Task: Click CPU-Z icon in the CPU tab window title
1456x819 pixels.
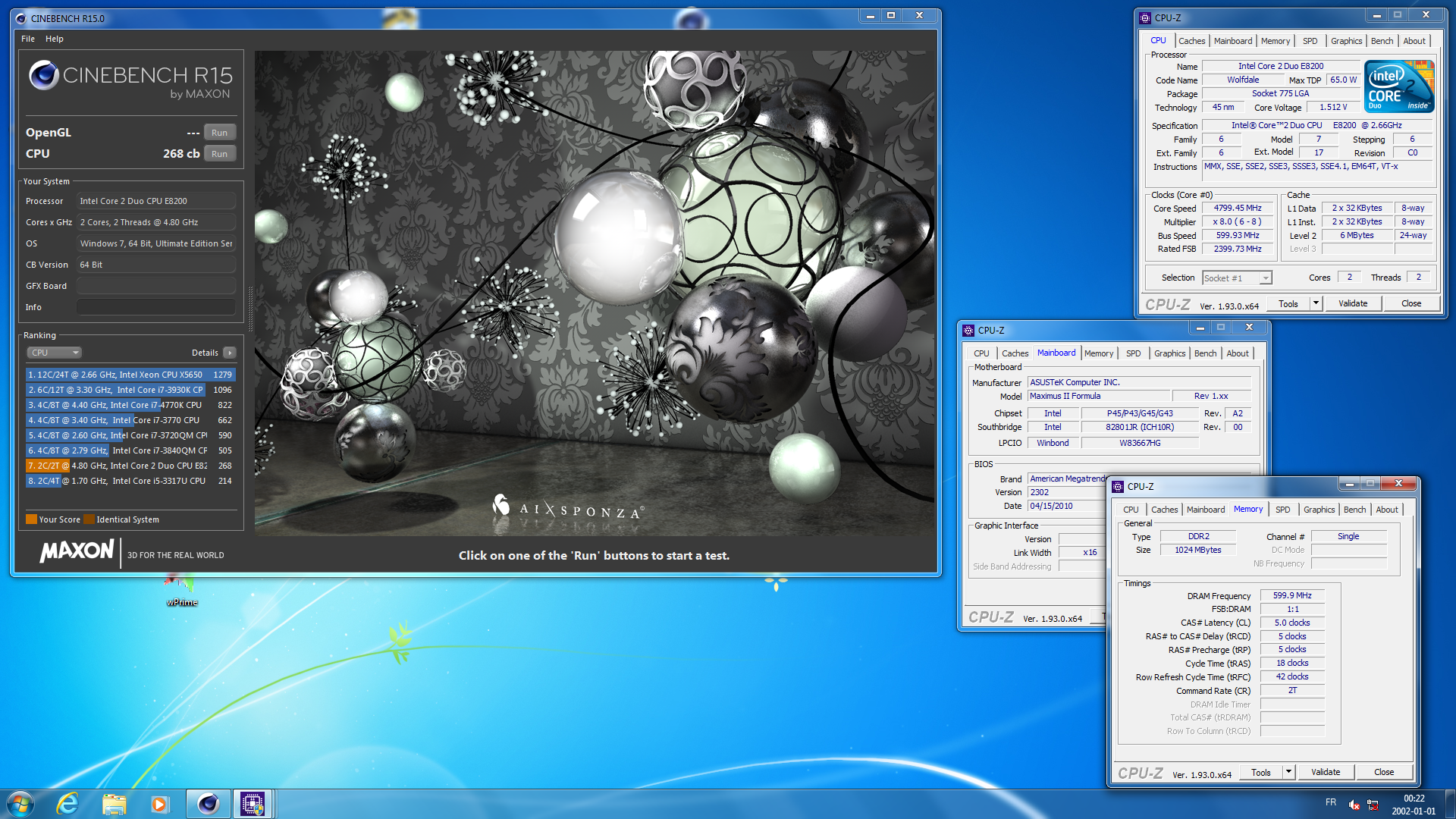Action: 1145,18
